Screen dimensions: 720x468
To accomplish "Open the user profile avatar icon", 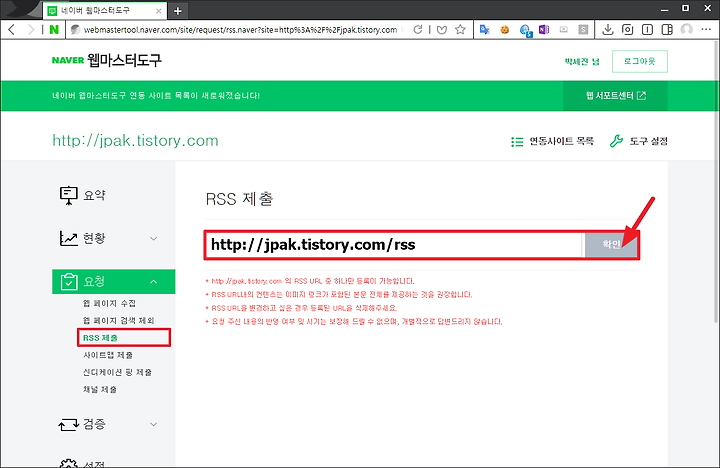I will tap(686, 30).
